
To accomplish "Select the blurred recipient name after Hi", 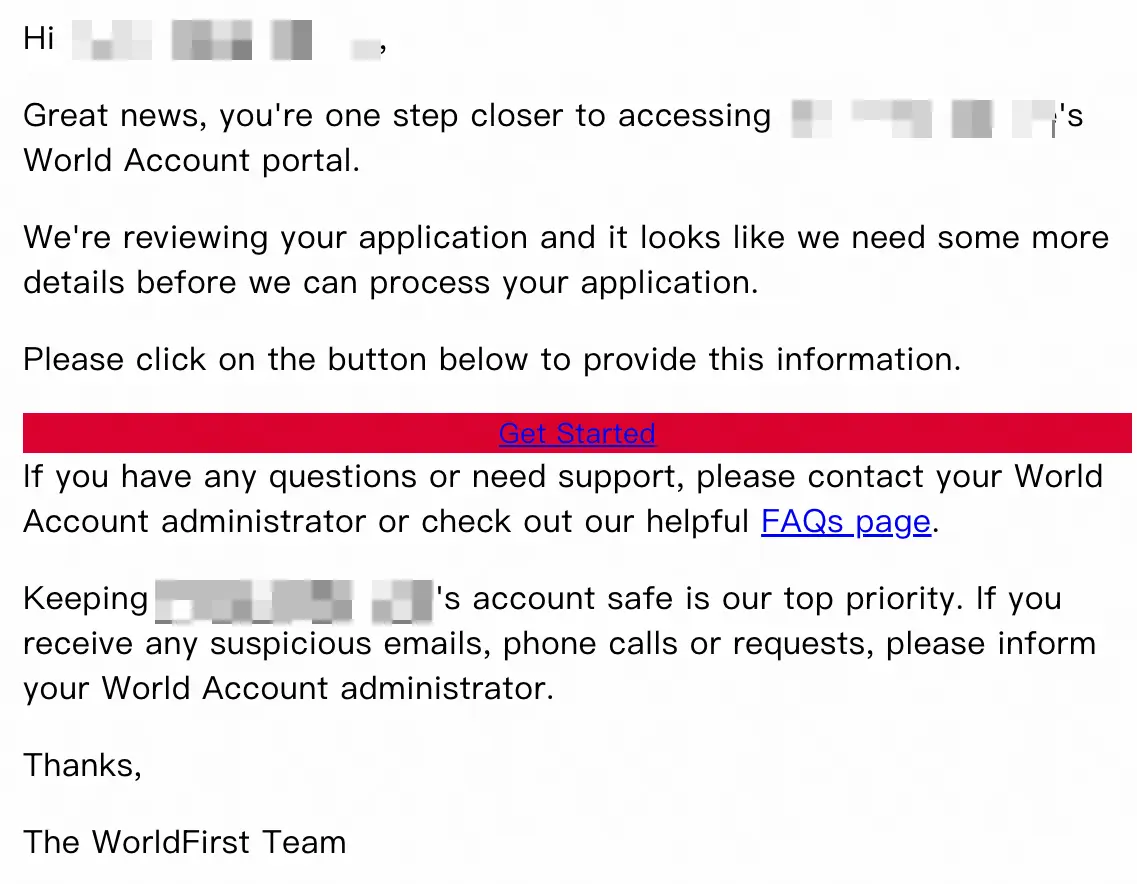I will (227, 39).
